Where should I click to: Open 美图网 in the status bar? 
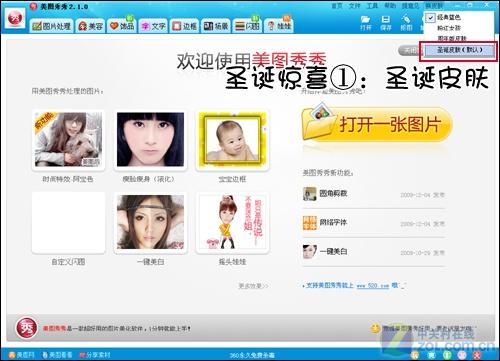[x=22, y=355]
